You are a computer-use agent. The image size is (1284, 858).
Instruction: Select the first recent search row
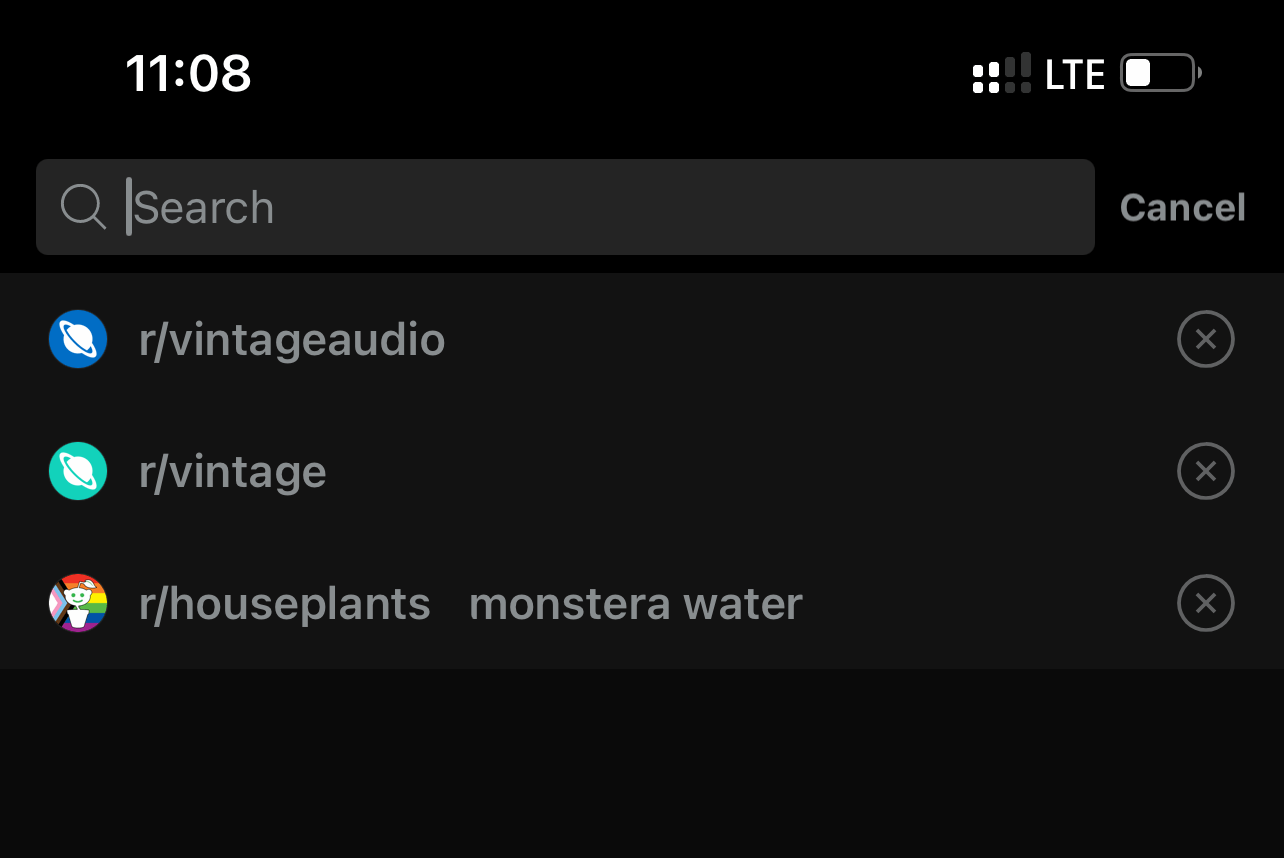pyautogui.click(x=600, y=339)
